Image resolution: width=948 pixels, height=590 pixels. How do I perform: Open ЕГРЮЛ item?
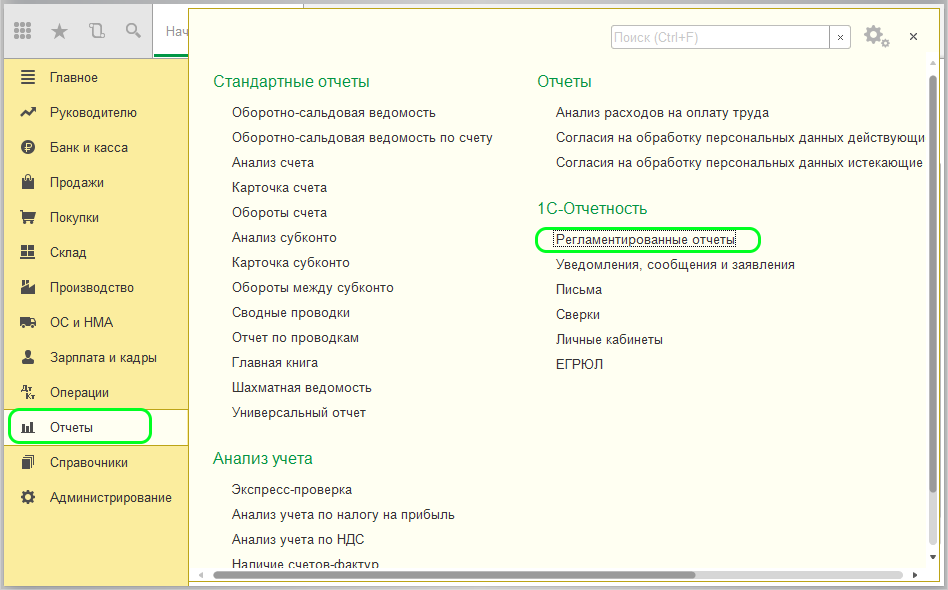[x=579, y=365]
